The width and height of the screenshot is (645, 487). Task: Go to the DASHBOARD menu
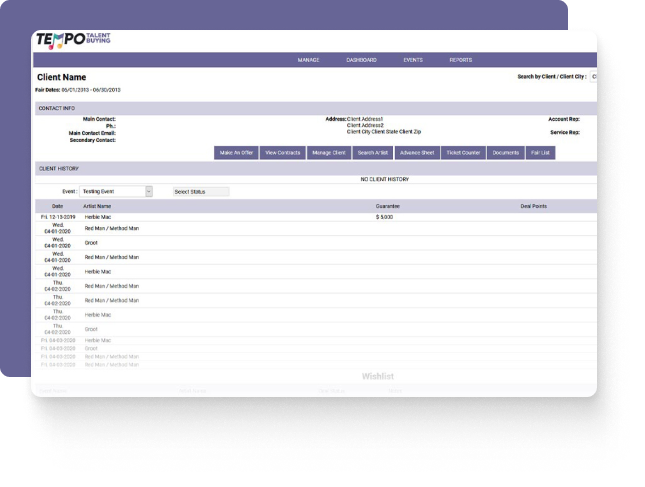(x=361, y=60)
